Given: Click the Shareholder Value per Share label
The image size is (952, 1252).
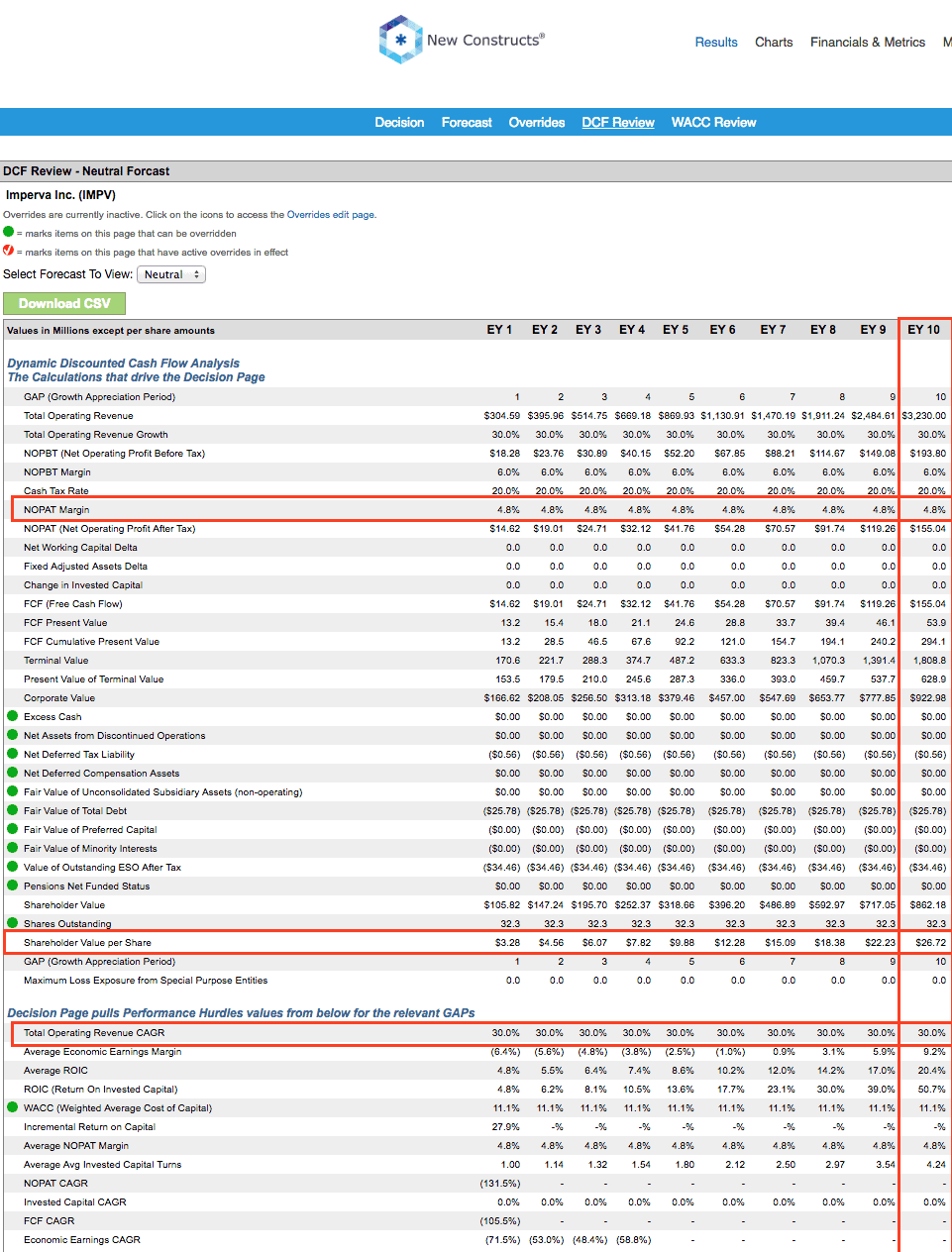Looking at the screenshot, I should pos(87,942).
